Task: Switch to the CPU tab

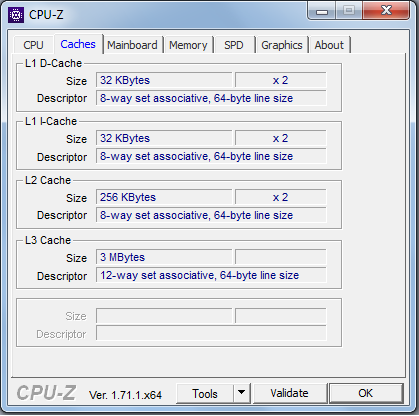Action: (33, 45)
